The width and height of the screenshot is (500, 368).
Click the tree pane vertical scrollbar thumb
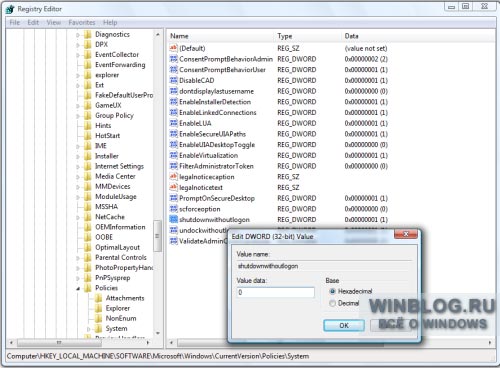point(157,236)
